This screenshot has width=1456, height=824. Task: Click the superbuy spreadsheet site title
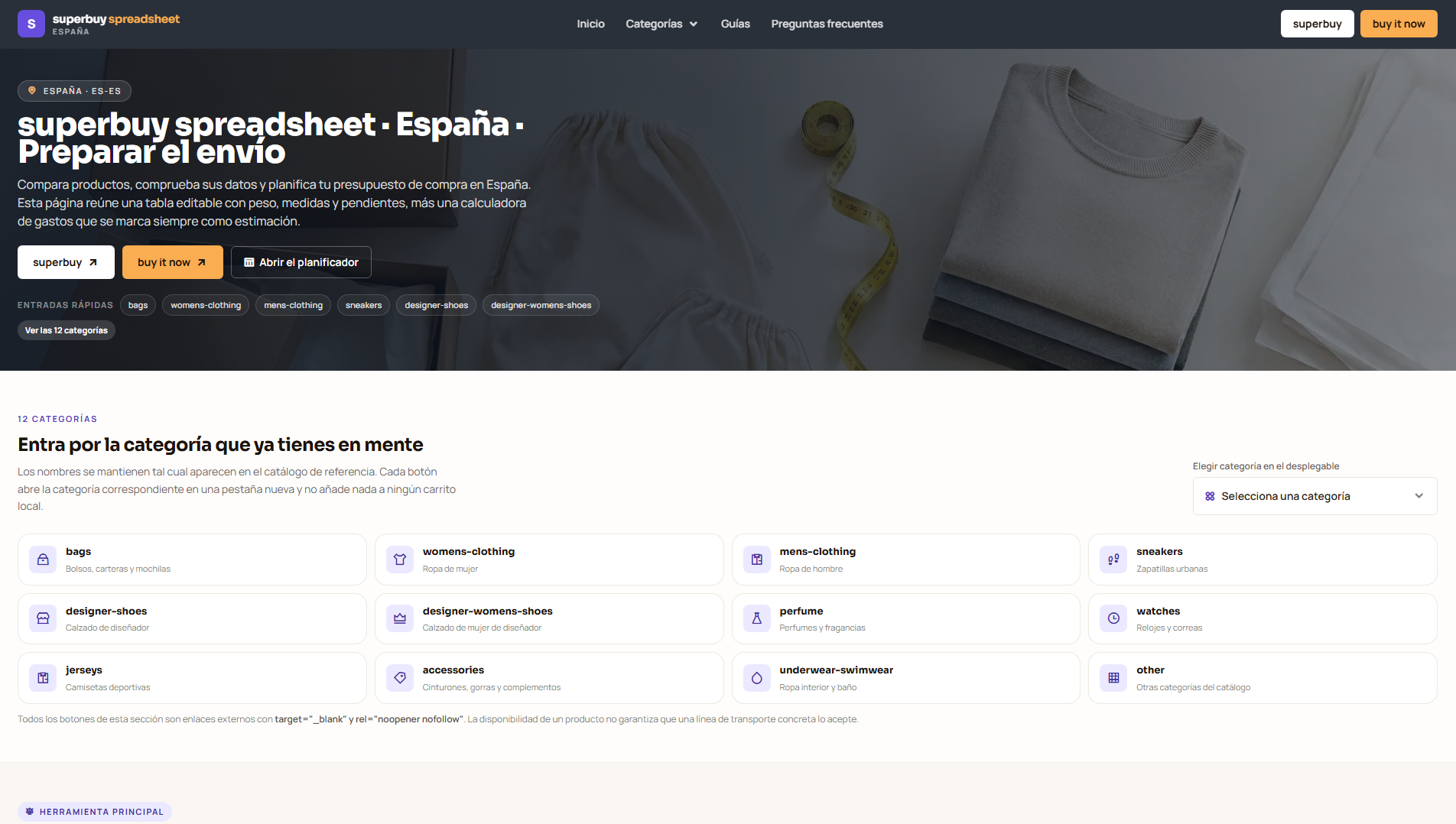tap(116, 19)
